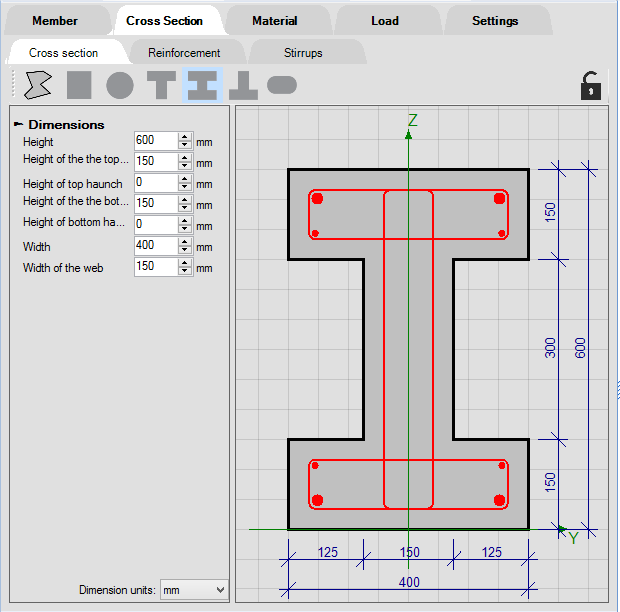This screenshot has width=620, height=612.
Task: Click the 300 web height dimension label
Action: [x=550, y=348]
